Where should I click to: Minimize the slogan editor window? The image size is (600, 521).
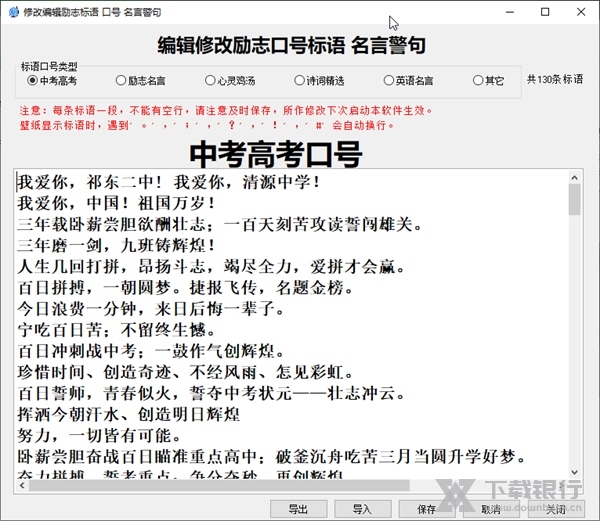(x=510, y=12)
